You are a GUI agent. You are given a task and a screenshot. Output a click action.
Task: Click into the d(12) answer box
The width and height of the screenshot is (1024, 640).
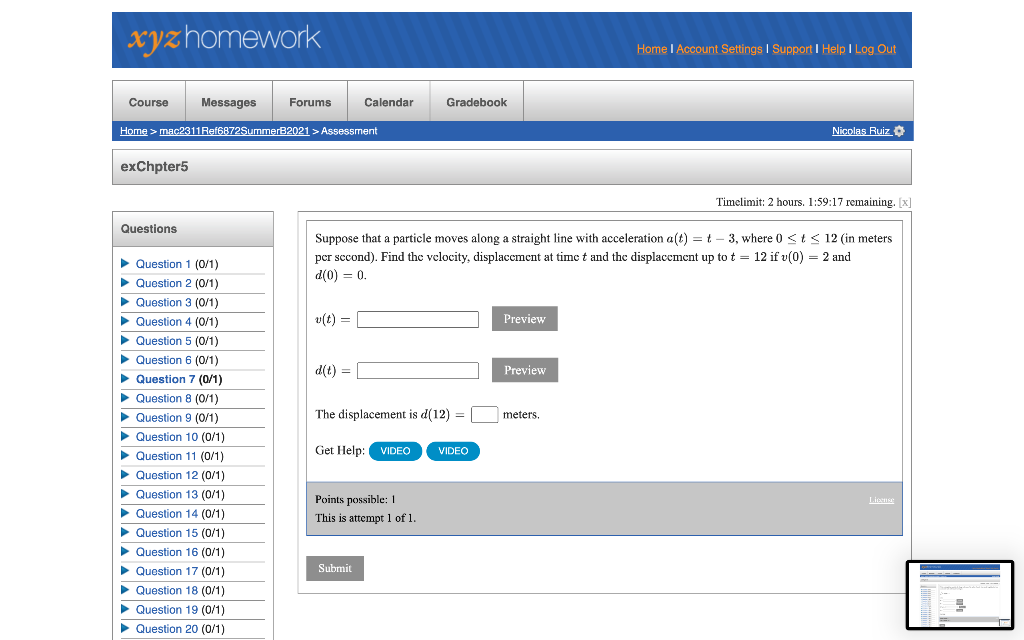[x=484, y=414]
